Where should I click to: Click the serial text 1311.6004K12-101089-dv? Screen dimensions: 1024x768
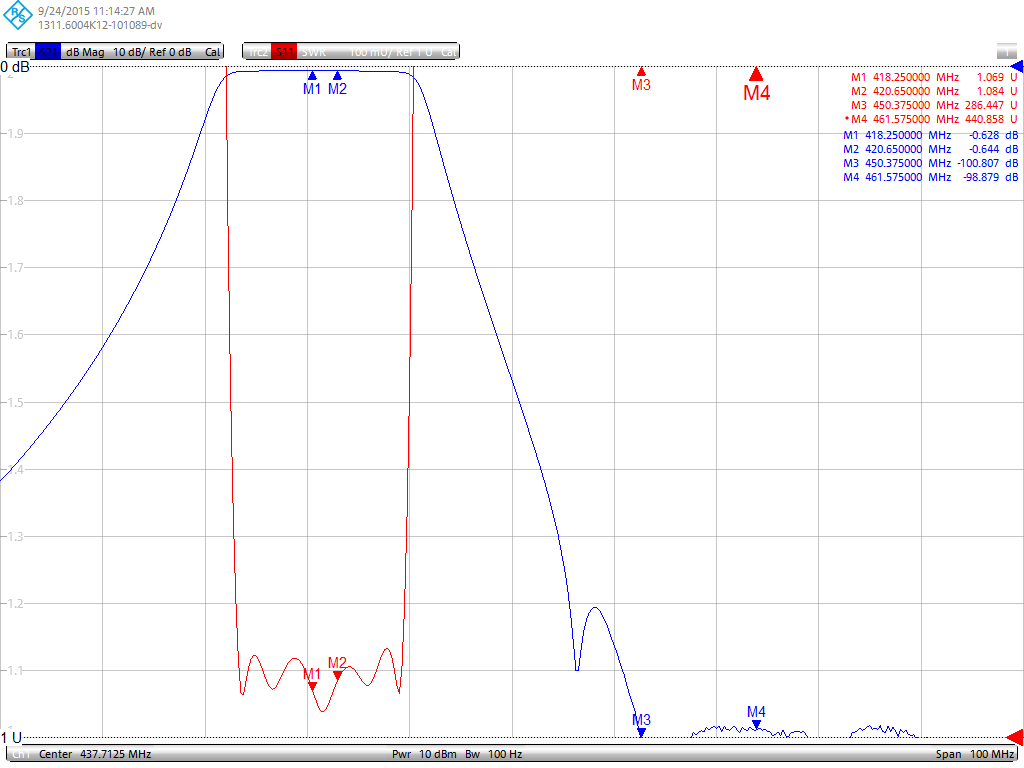click(100, 25)
